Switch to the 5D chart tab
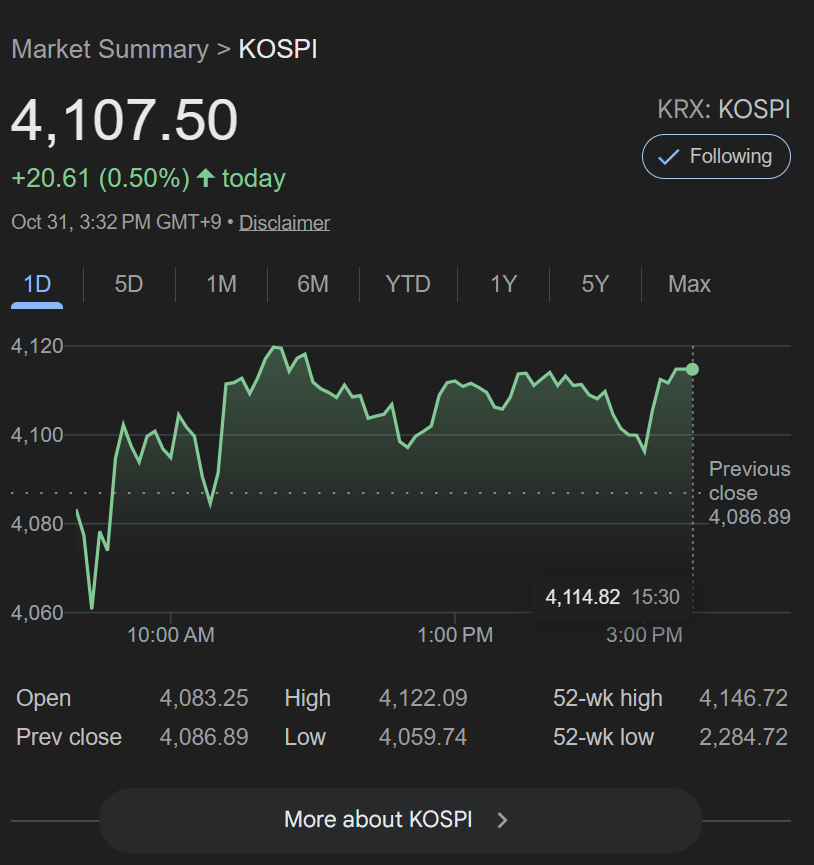The height and width of the screenshot is (865, 814). (128, 284)
